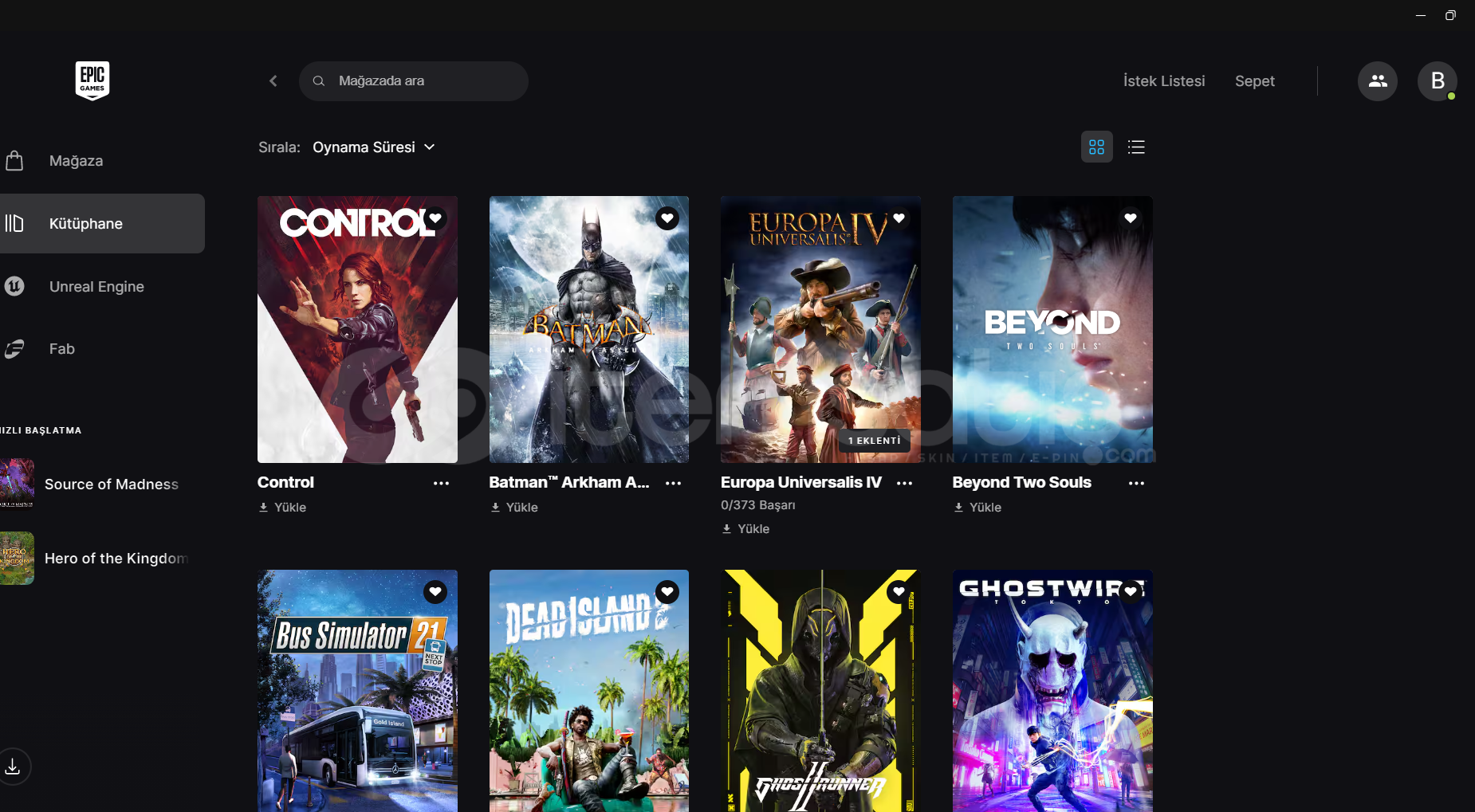Switch to list view layout
This screenshot has height=812, width=1475.
pyautogui.click(x=1136, y=147)
